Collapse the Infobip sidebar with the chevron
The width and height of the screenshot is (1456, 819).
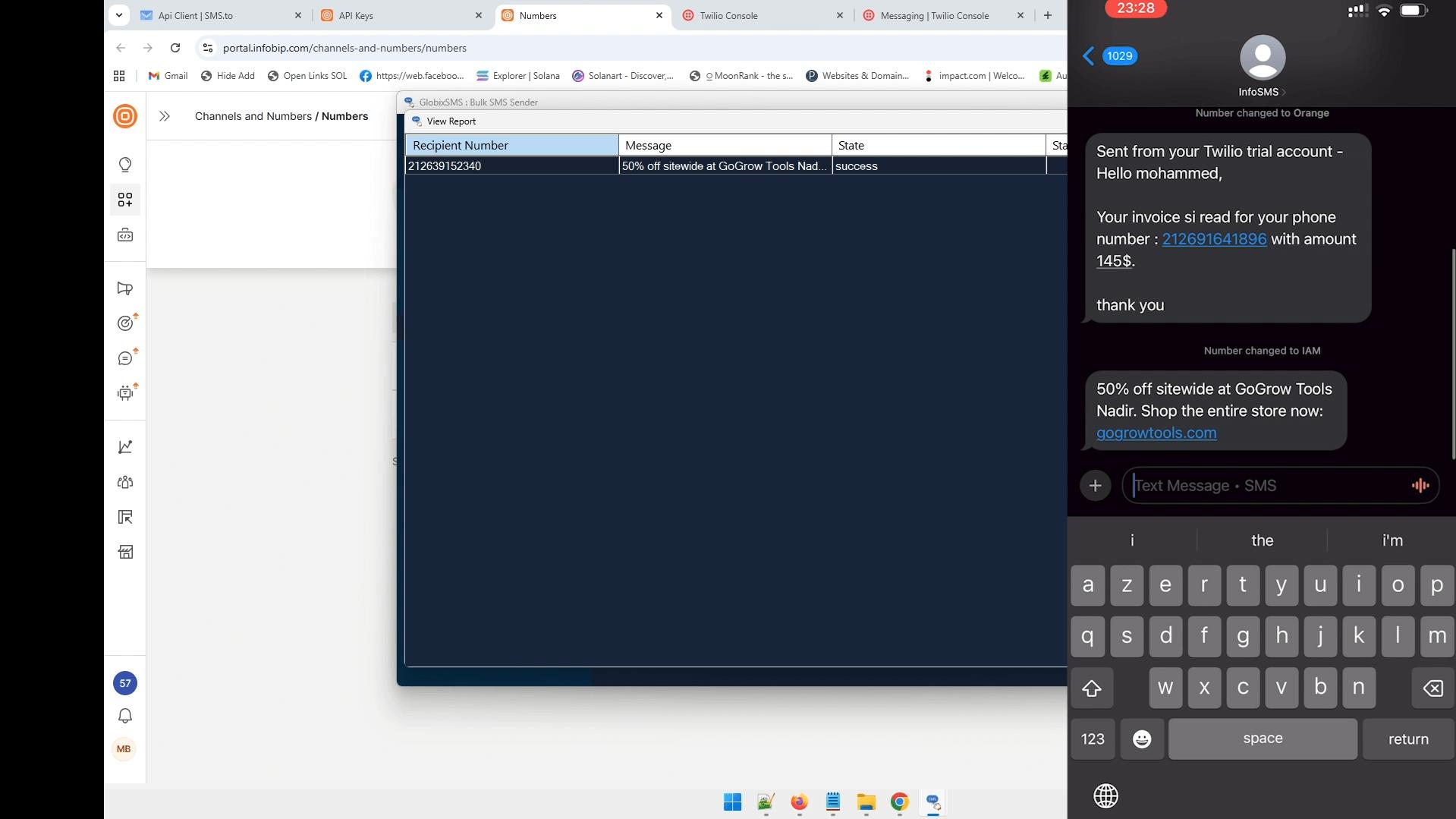pos(163,116)
